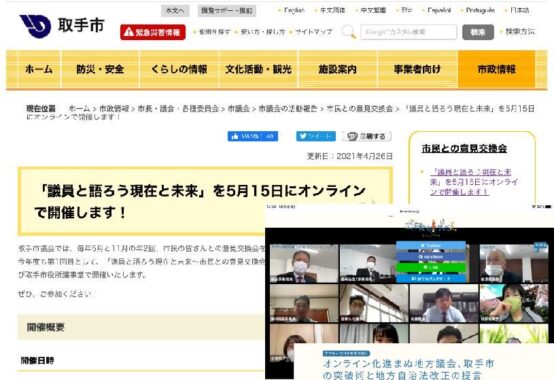Screen dimensions: 554x380
Task: Click the Toride City logo emblem
Action: (35, 26)
